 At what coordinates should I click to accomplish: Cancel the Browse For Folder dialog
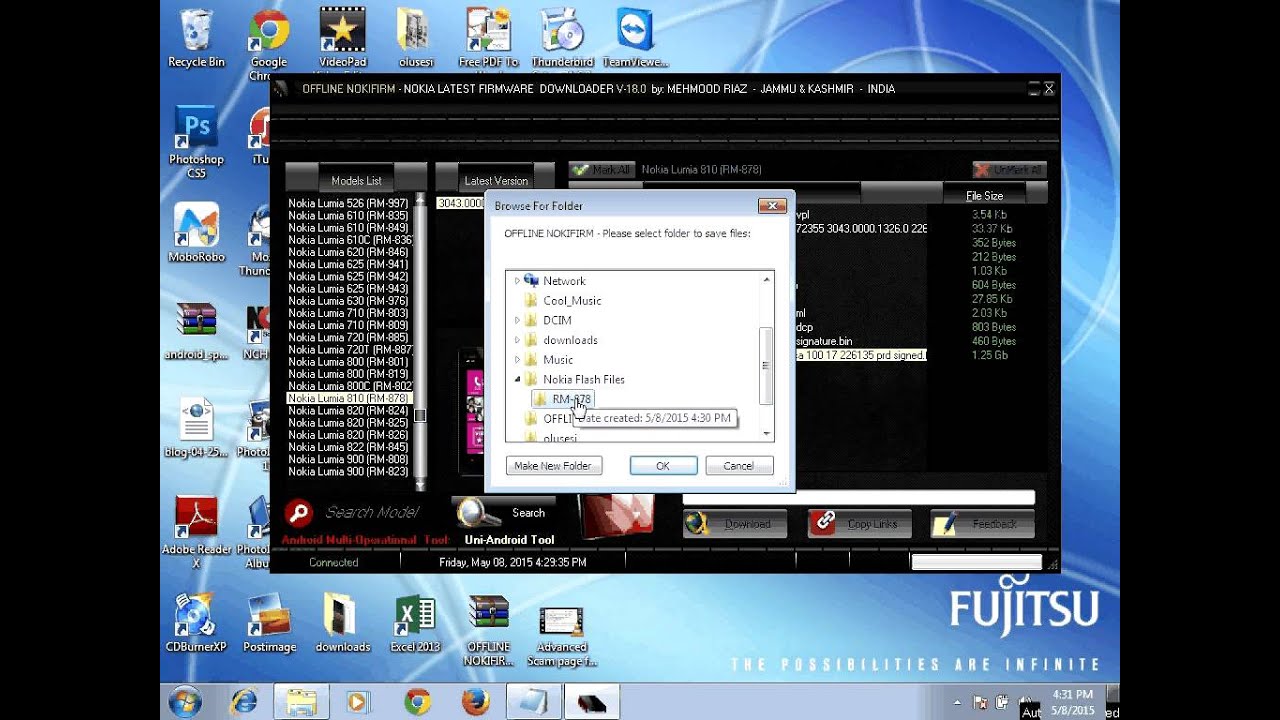click(739, 466)
